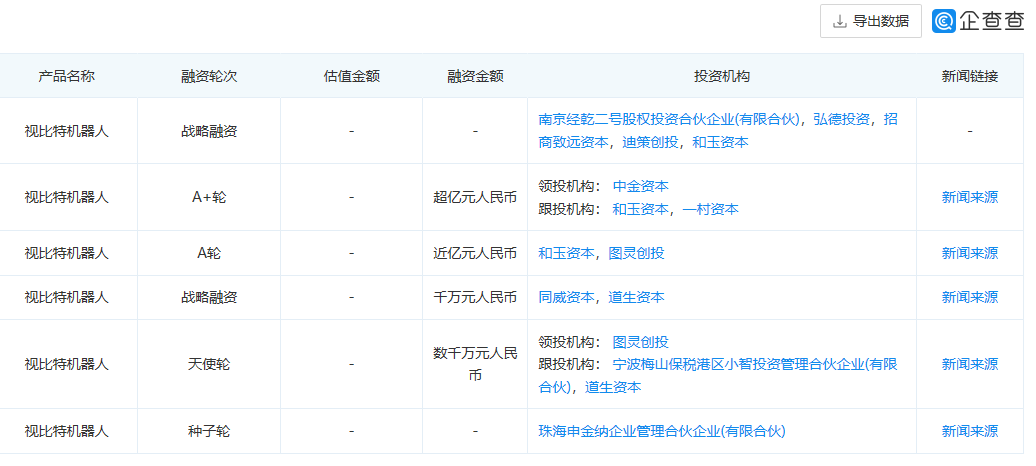Open 珠海申金纳企业管理合伙企业 investor link
The image size is (1036, 466).
[661, 431]
